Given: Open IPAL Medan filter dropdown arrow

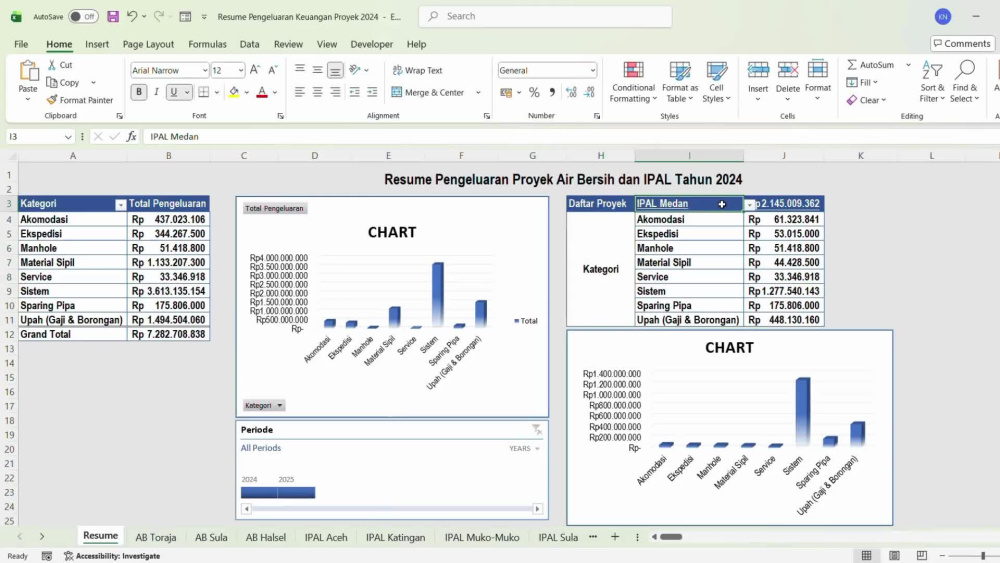Looking at the screenshot, I should pyautogui.click(x=750, y=205).
